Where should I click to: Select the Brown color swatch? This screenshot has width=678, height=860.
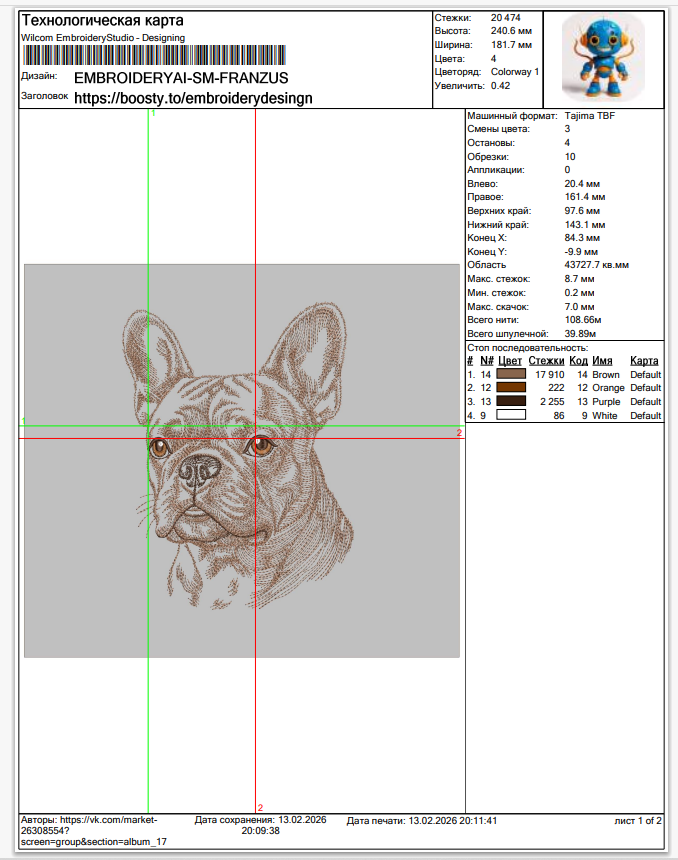(511, 374)
